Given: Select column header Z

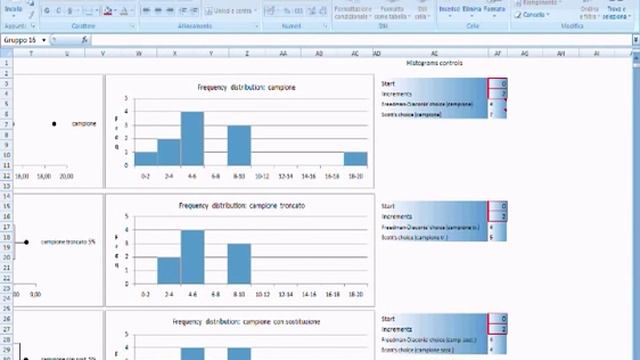Looking at the screenshot, I should (x=247, y=53).
